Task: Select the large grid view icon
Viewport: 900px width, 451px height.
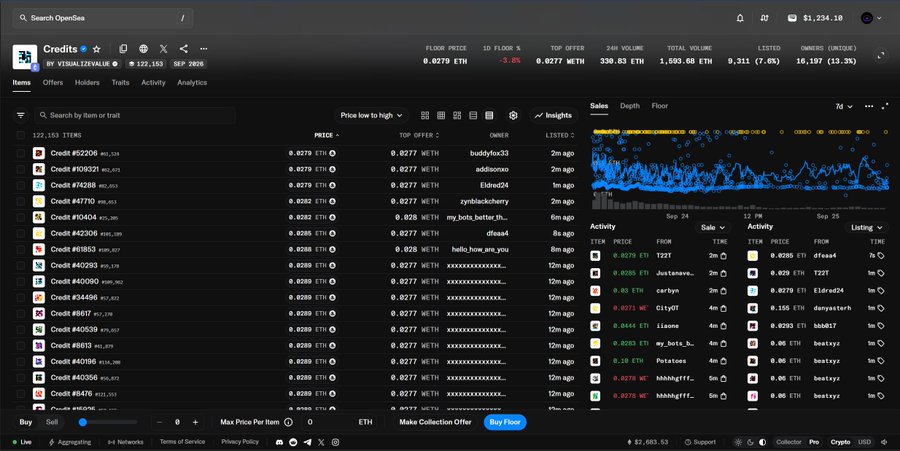Action: (x=425, y=115)
